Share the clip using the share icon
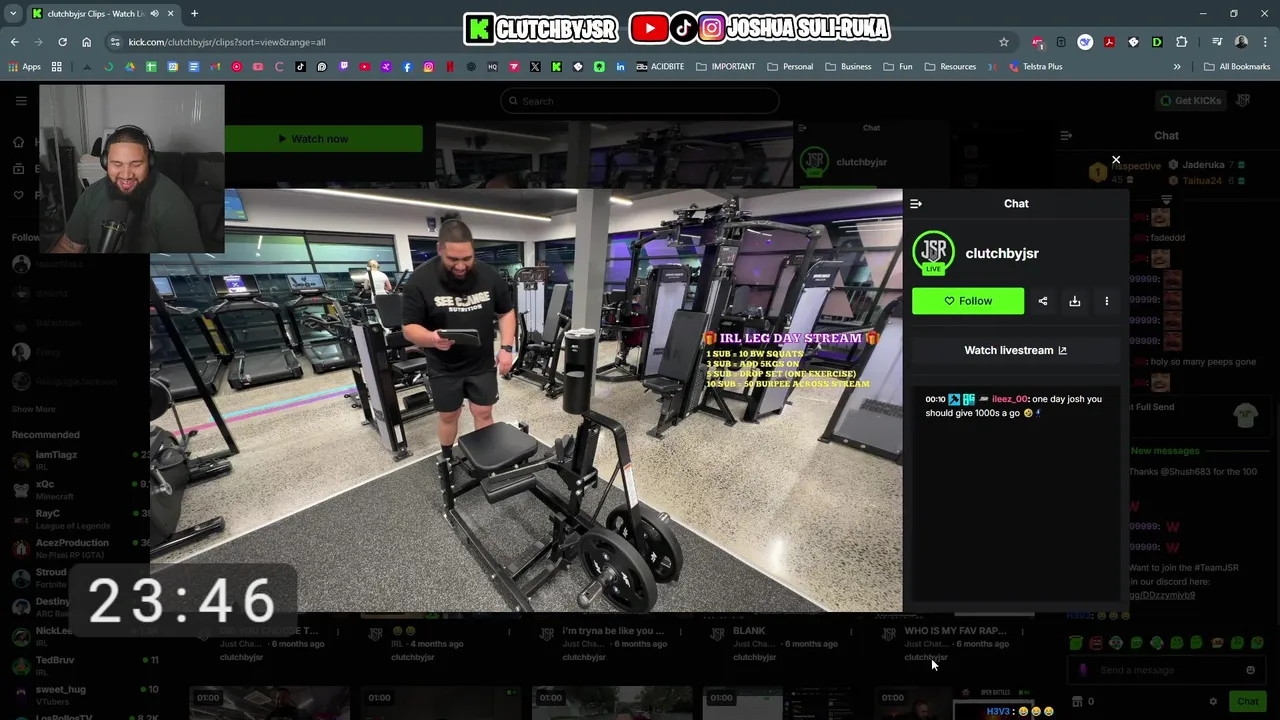The image size is (1280, 720). 1043,301
